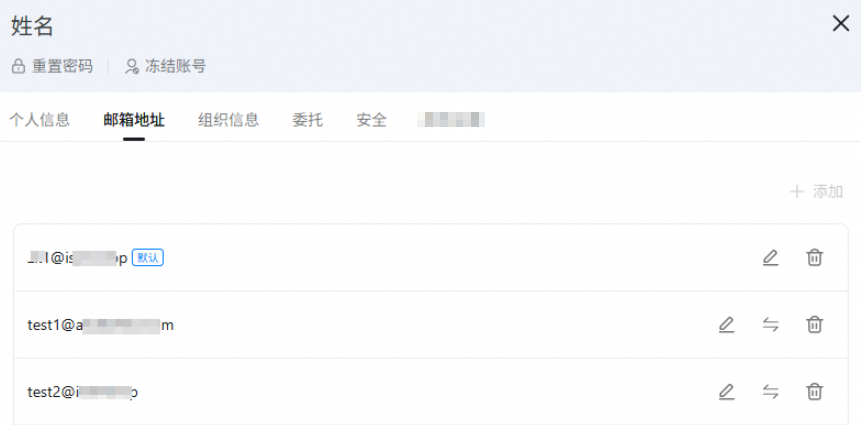
Task: Click the test1 email address text
Action: (100, 325)
